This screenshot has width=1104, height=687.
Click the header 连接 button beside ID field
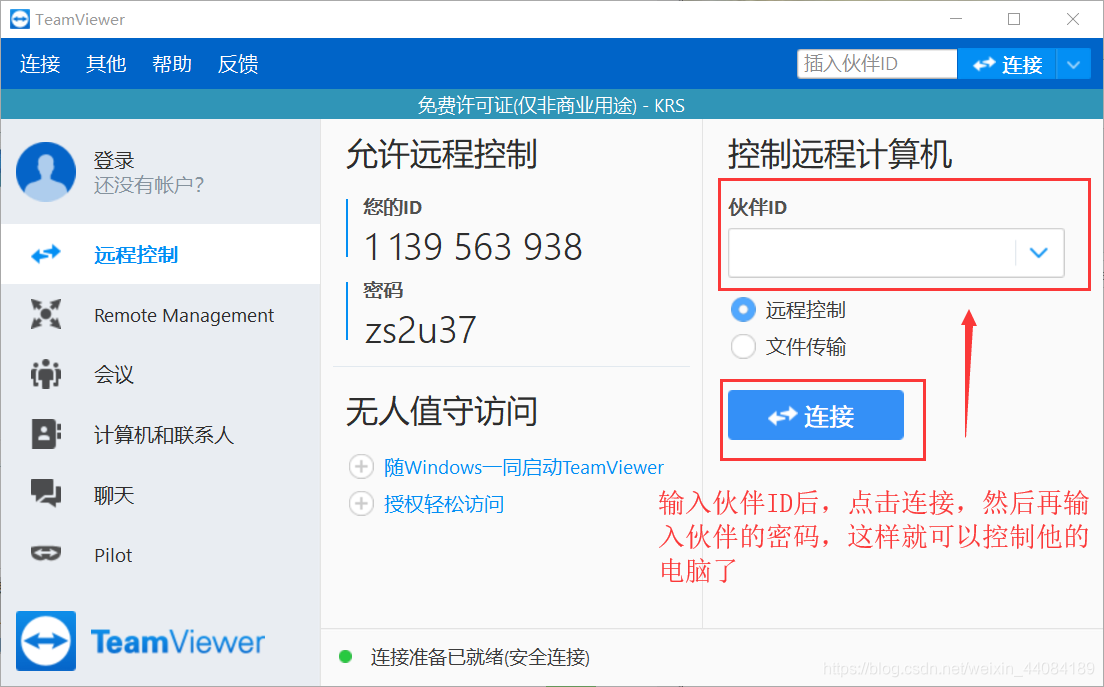click(1007, 64)
